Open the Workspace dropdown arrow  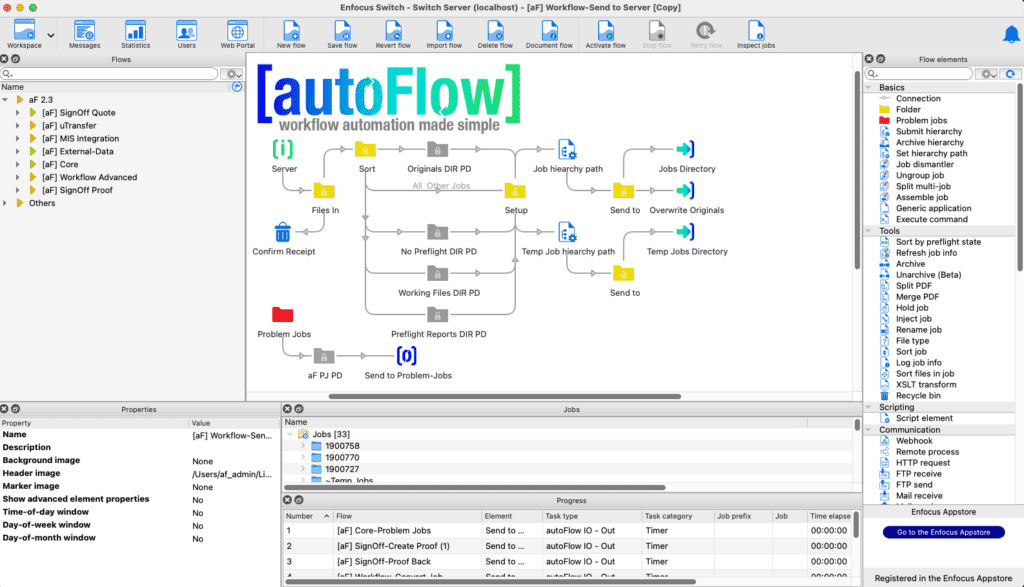point(50,35)
